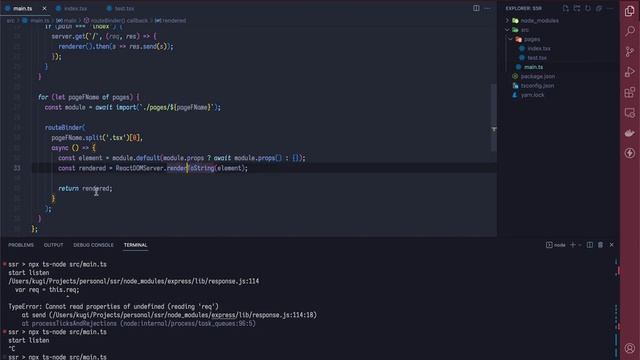Kill terminal with trash icon
This screenshot has height=360, width=640.
tap(600, 245)
